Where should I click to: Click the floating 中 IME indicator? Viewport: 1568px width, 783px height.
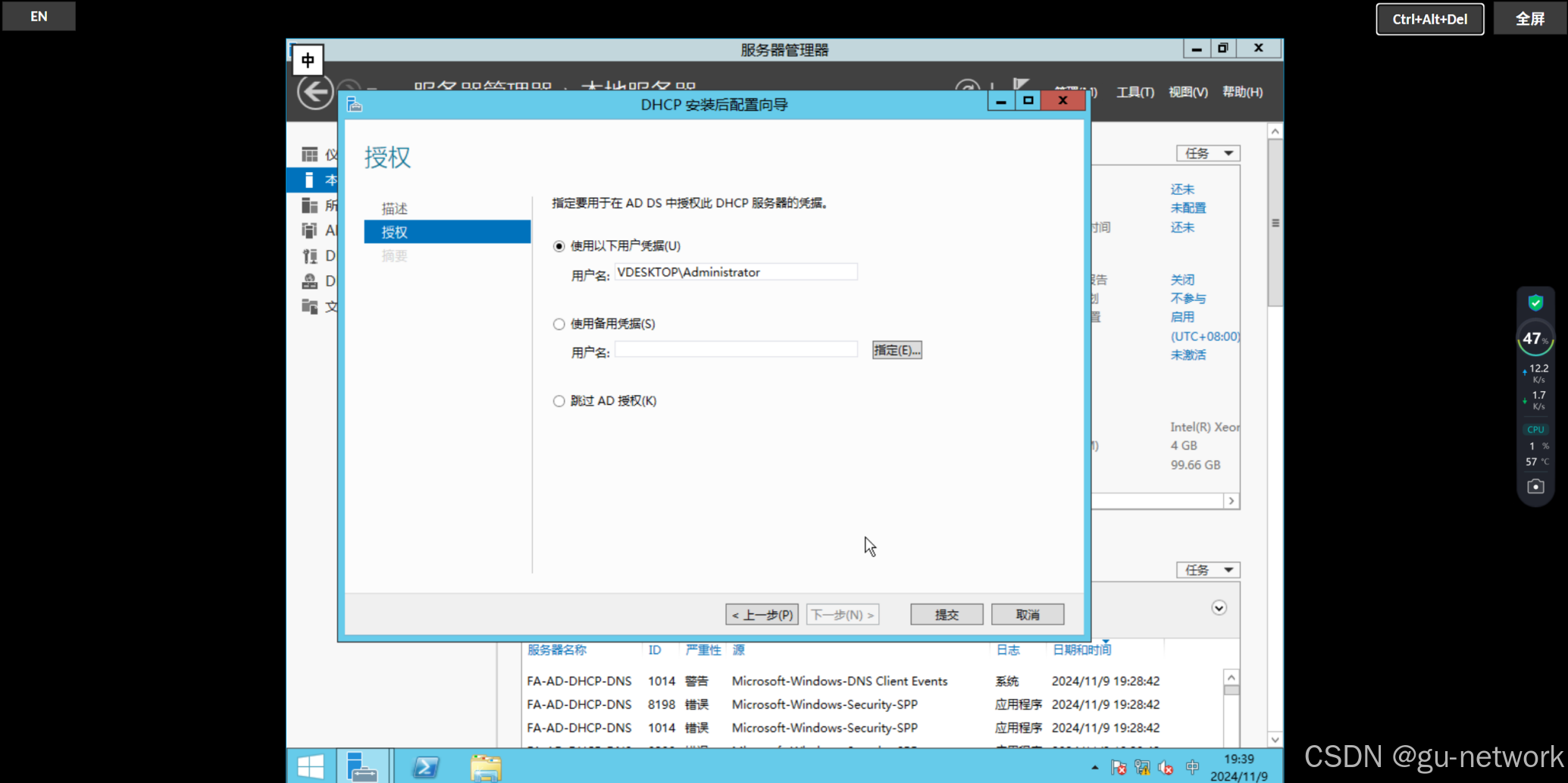[x=308, y=60]
